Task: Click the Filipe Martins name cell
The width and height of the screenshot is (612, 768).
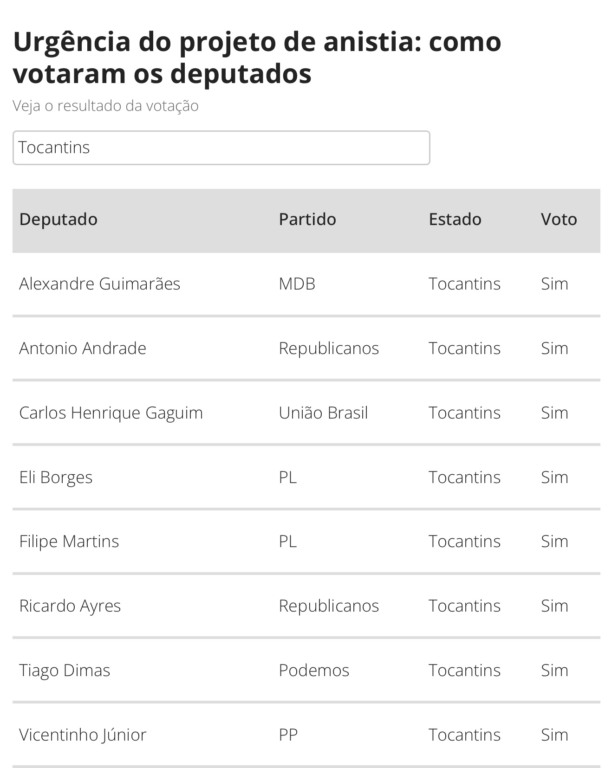Action: coord(69,542)
